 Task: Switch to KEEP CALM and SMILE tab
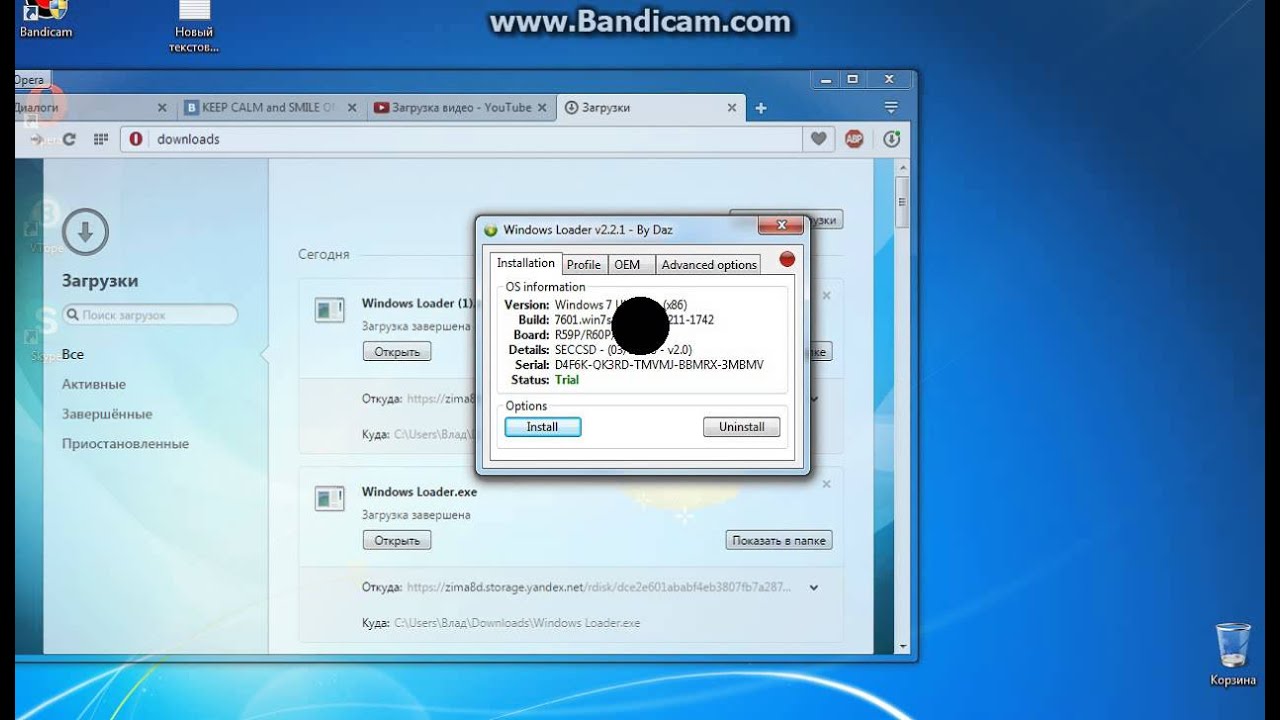click(271, 107)
